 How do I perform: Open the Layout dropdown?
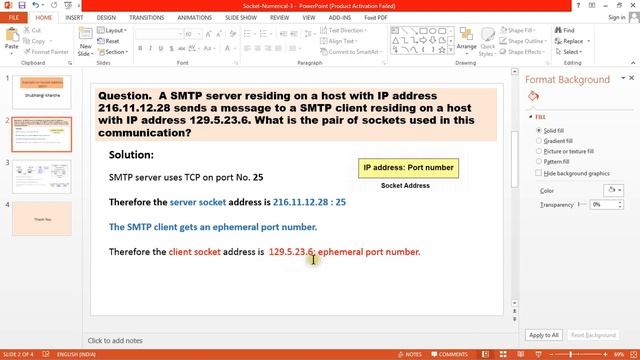pyautogui.click(x=112, y=30)
